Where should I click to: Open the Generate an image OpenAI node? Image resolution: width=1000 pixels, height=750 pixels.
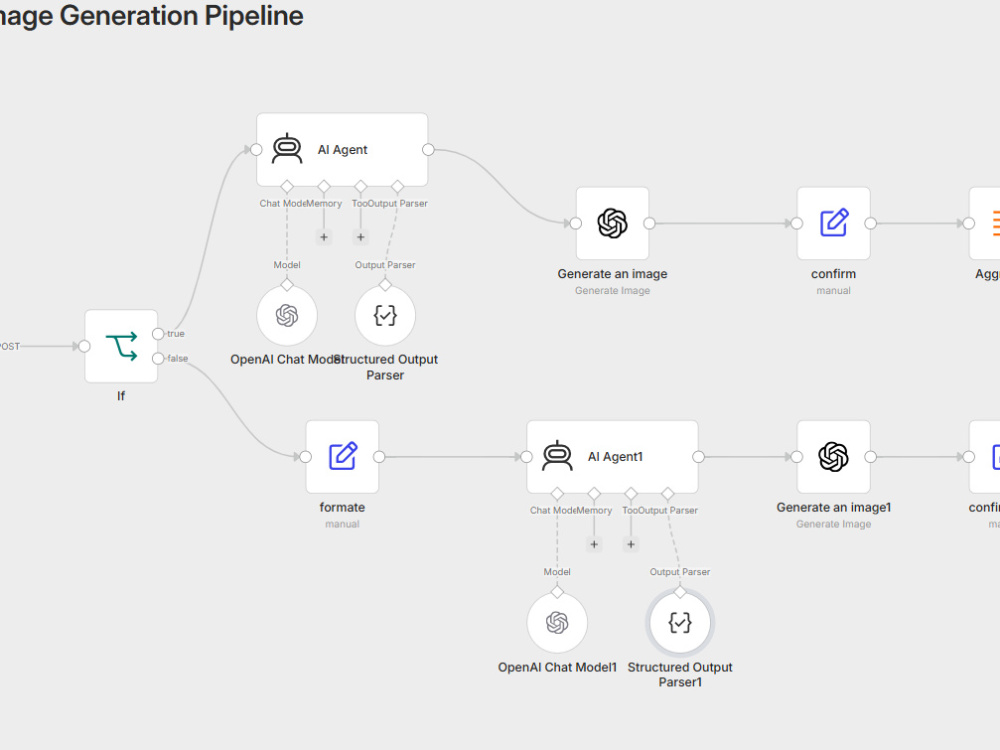point(612,223)
